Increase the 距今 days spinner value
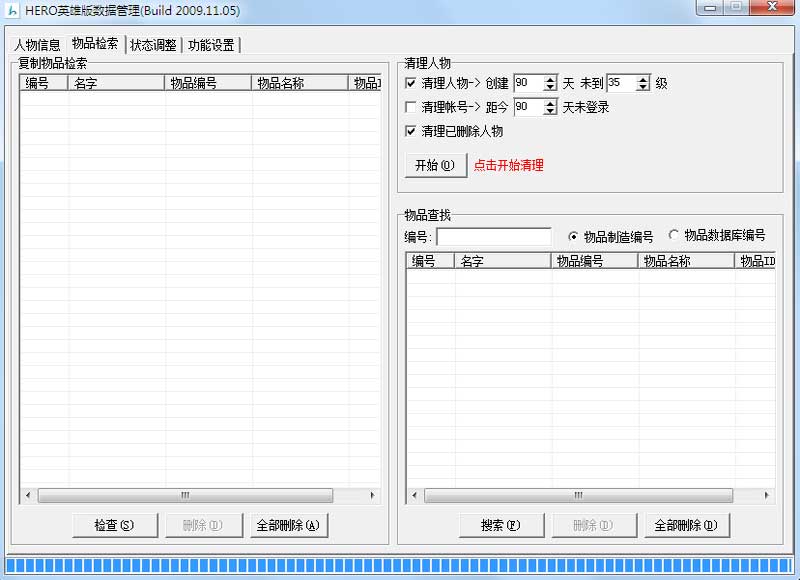This screenshot has width=800, height=580. (x=550, y=103)
